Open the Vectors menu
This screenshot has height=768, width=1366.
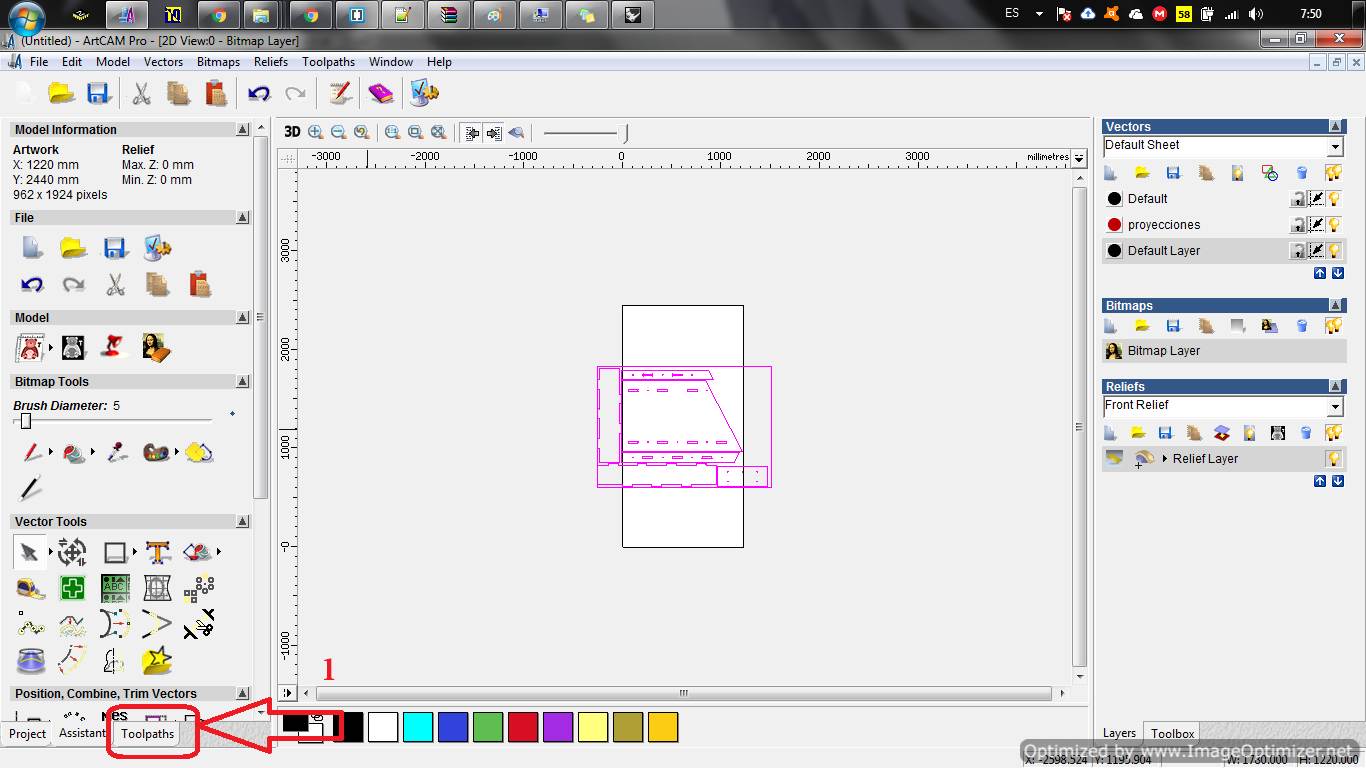163,62
